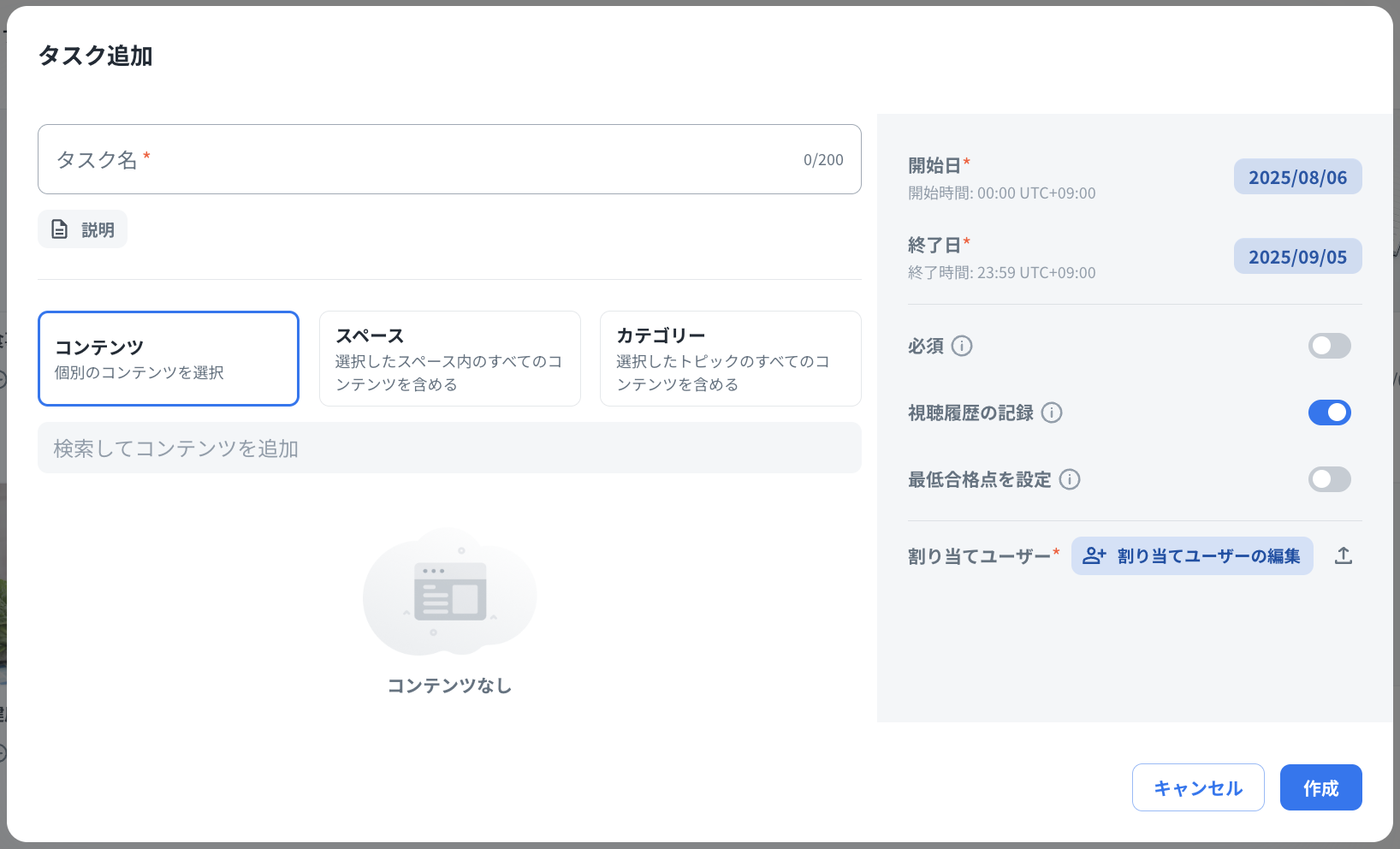Enable the 最低合格点を設定 toggle
Image resolution: width=1400 pixels, height=849 pixels.
pyautogui.click(x=1329, y=479)
